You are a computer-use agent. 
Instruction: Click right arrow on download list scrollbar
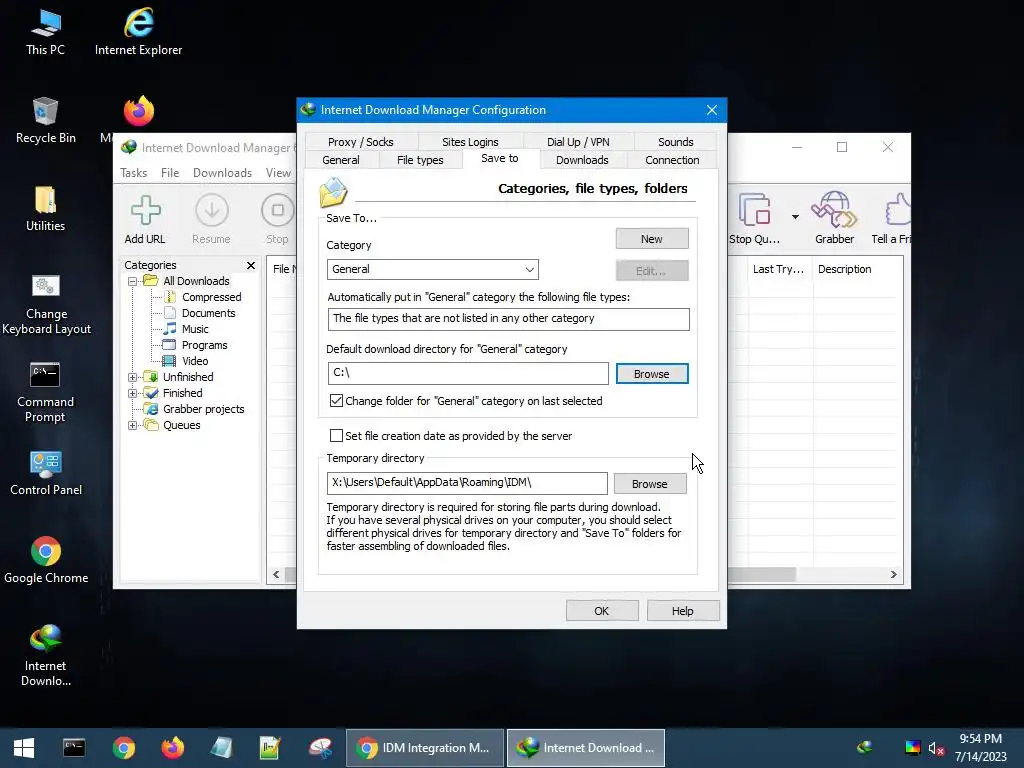click(x=893, y=575)
